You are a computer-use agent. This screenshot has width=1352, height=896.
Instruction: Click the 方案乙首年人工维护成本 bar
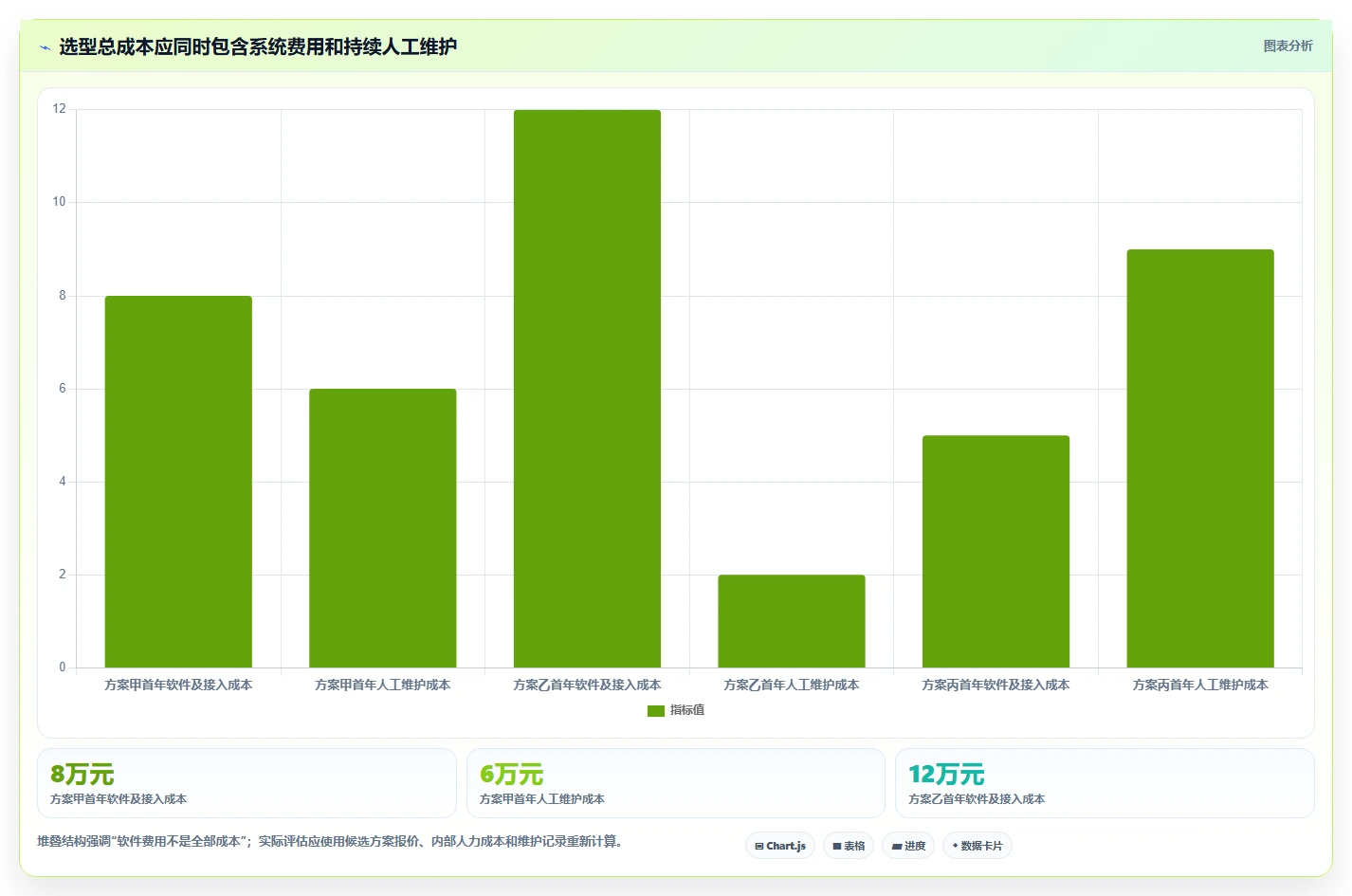[792, 621]
